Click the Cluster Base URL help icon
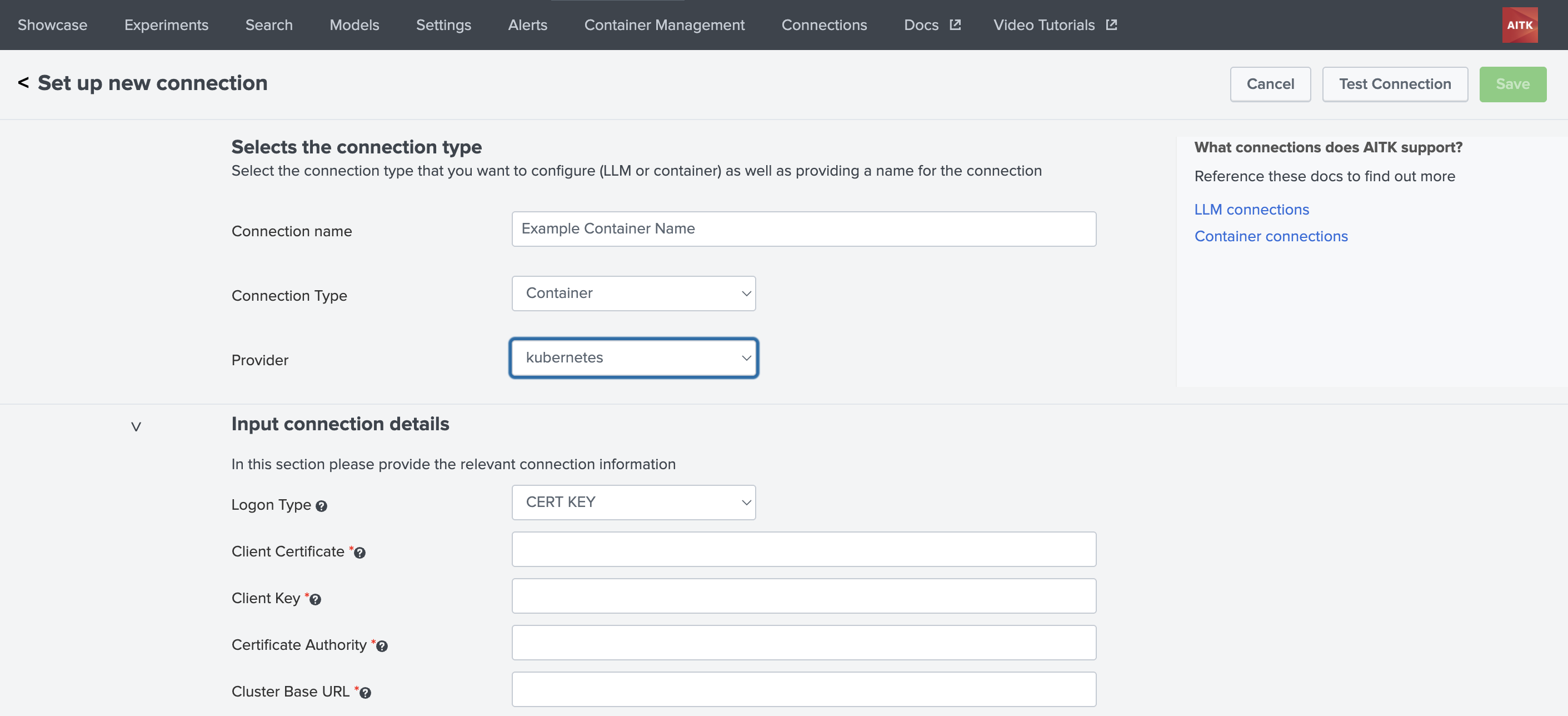This screenshot has width=1568, height=716. click(x=365, y=693)
